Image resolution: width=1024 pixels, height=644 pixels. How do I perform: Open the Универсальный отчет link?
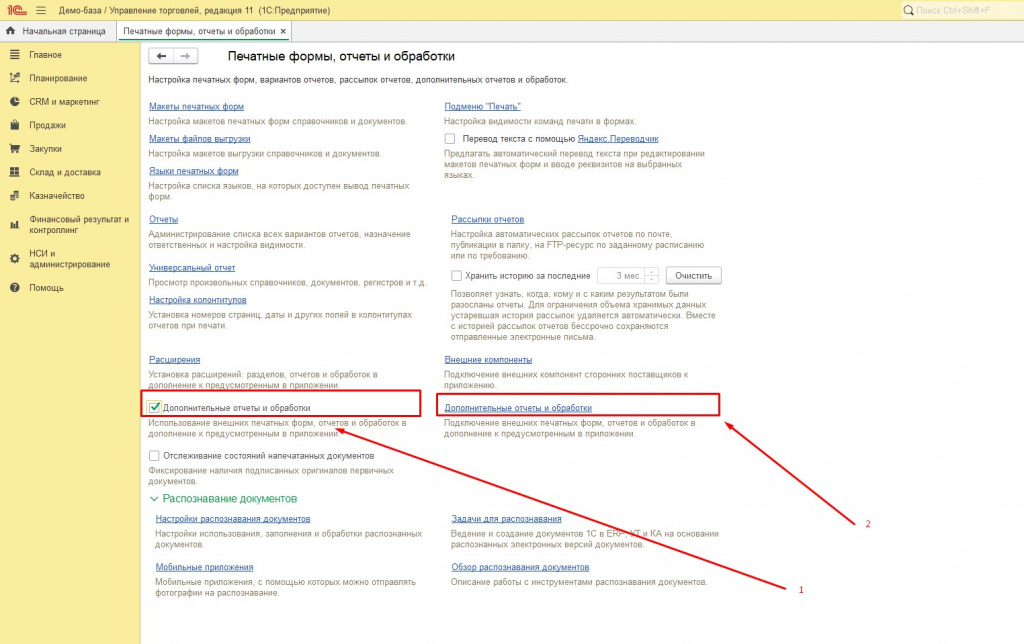pyautogui.click(x=192, y=268)
